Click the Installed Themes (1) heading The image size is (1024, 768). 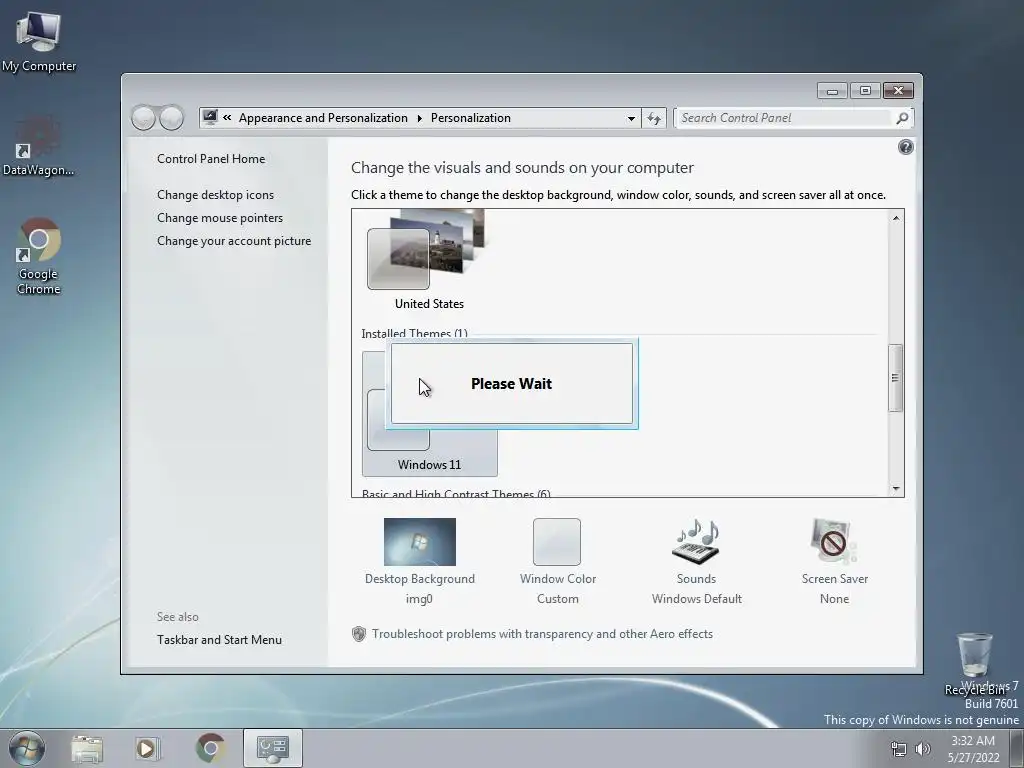tap(415, 334)
